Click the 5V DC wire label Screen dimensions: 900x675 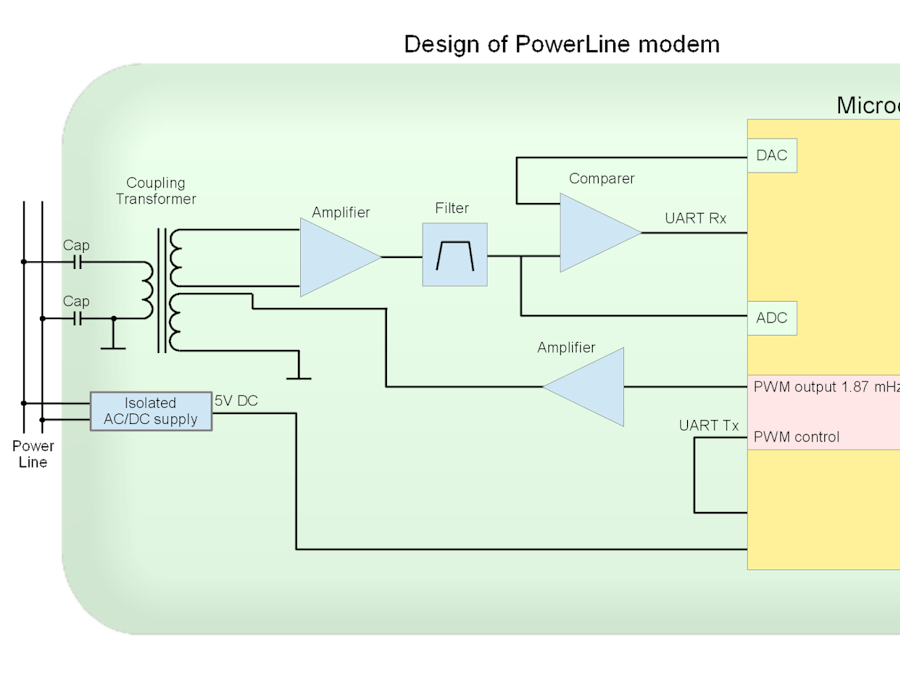coord(237,400)
